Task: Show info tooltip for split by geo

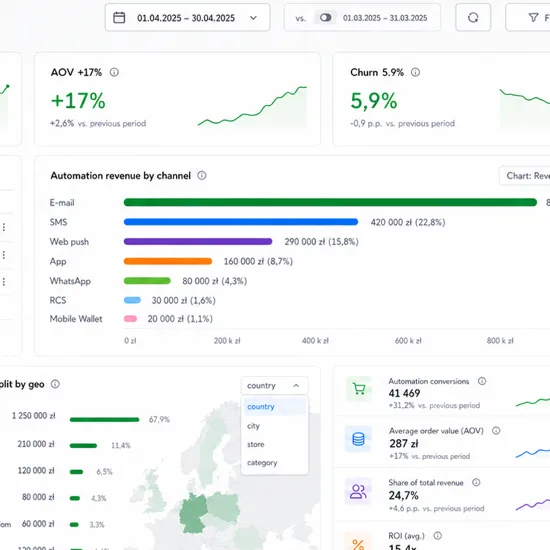Action: tap(55, 384)
